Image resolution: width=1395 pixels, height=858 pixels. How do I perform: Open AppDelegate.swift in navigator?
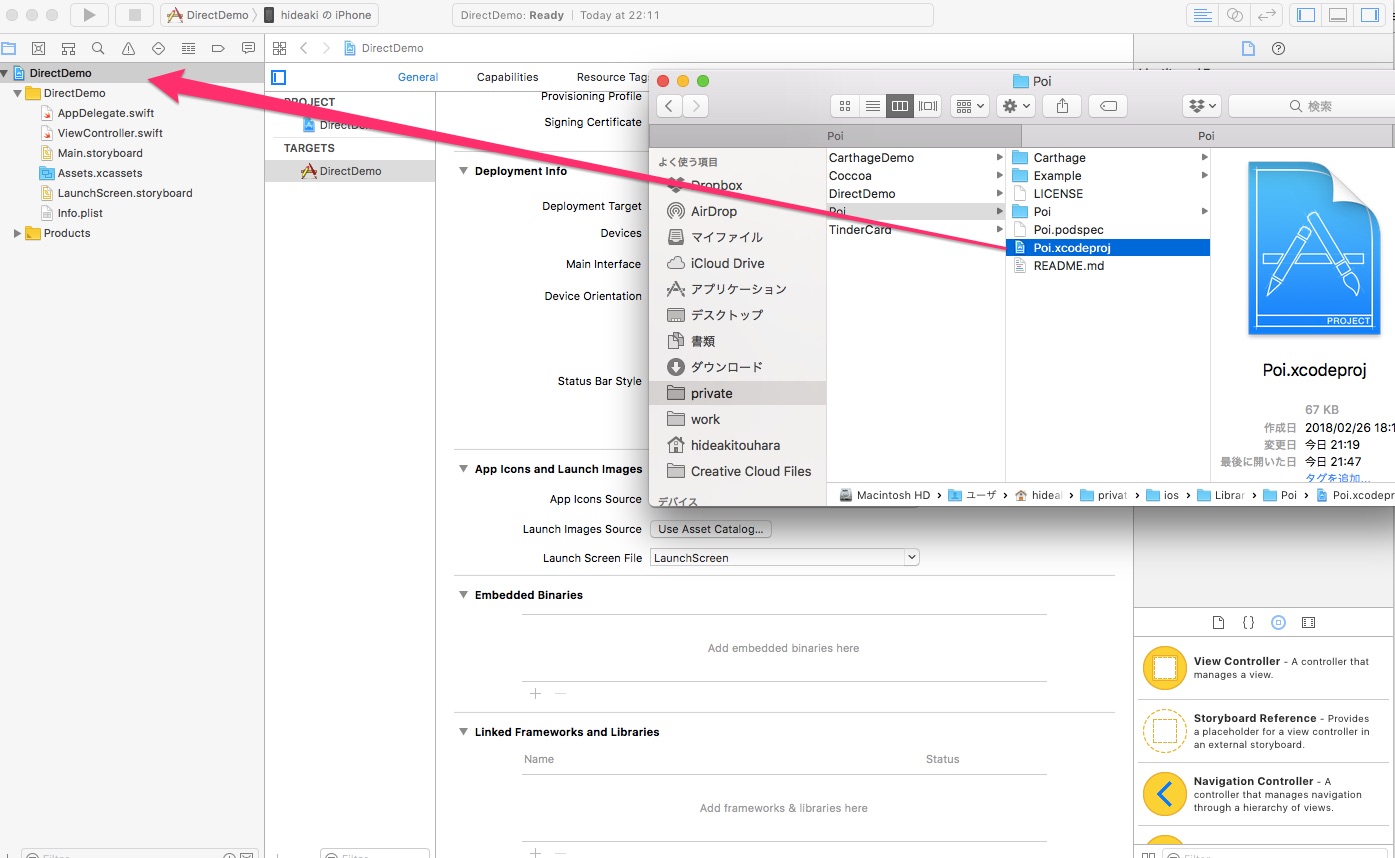click(x=106, y=113)
